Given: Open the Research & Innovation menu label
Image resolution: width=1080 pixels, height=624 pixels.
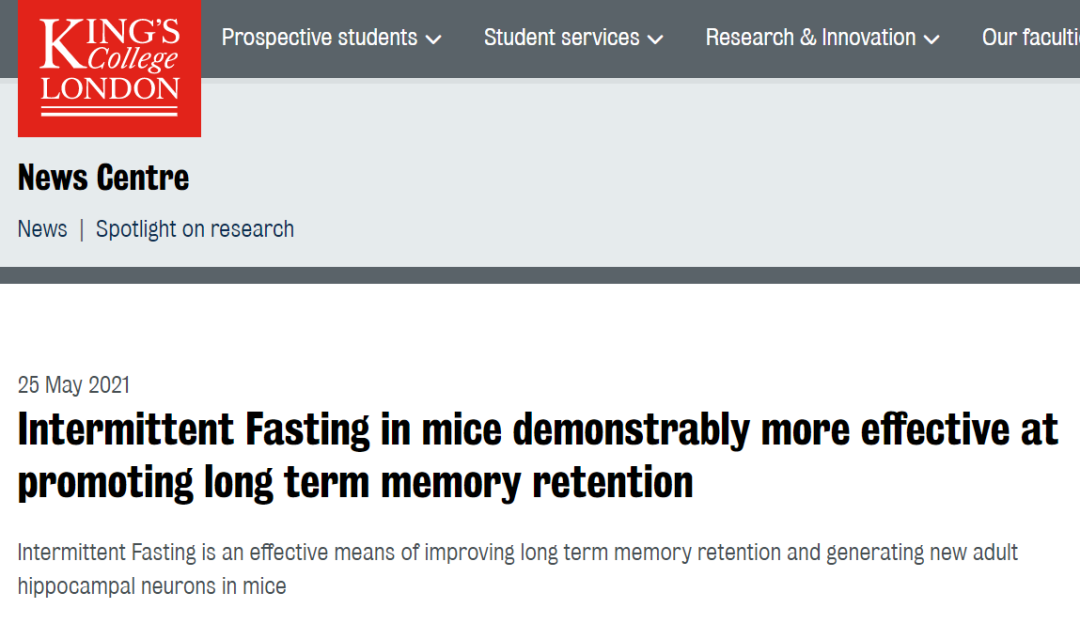Looking at the screenshot, I should [x=811, y=37].
